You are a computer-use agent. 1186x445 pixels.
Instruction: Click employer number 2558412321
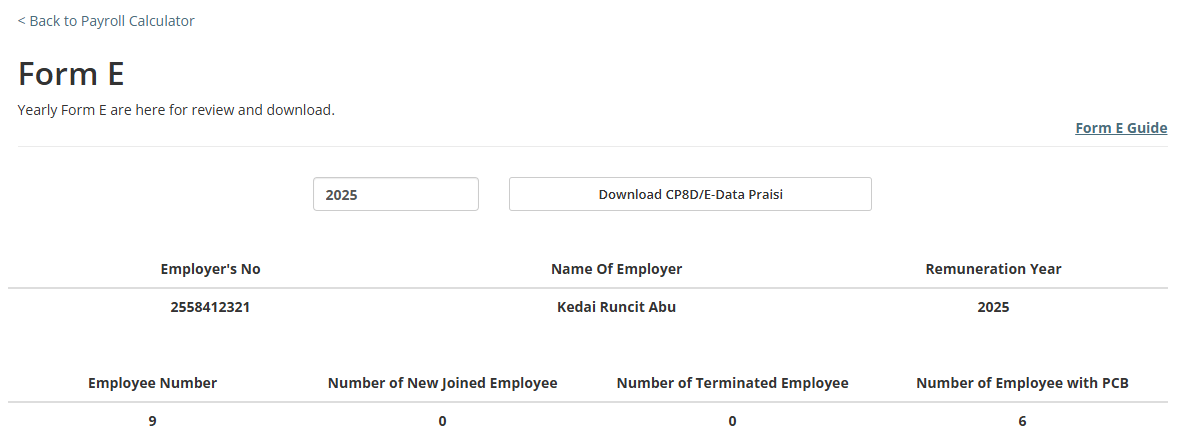210,307
